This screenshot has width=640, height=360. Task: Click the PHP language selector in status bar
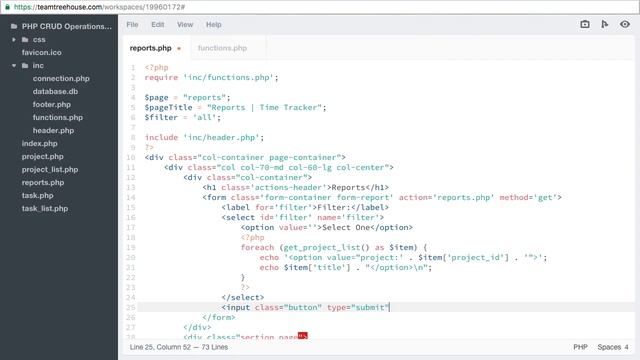tap(580, 347)
